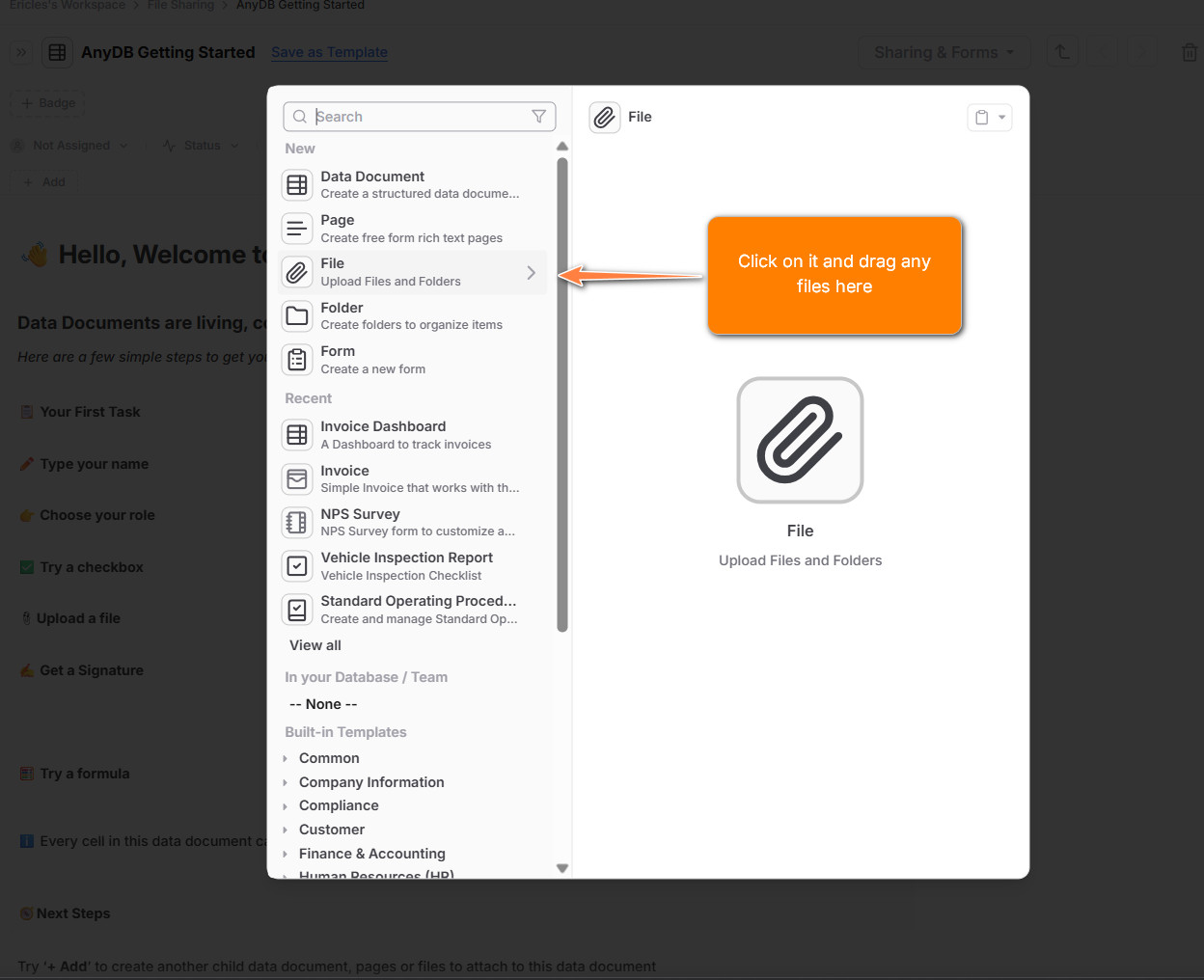
Task: Click File Sharing in breadcrumb
Action: click(180, 5)
